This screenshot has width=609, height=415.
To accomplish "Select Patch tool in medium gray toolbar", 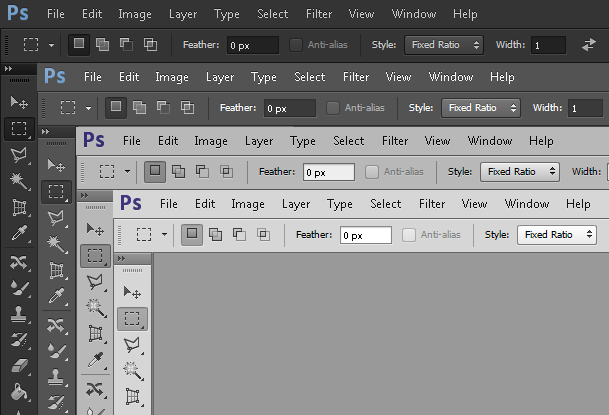I will tap(94, 389).
